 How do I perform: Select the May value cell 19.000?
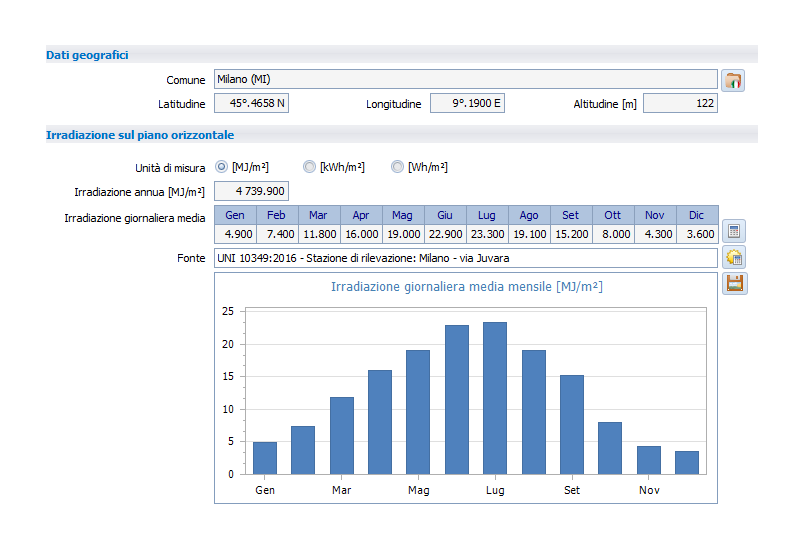click(403, 234)
